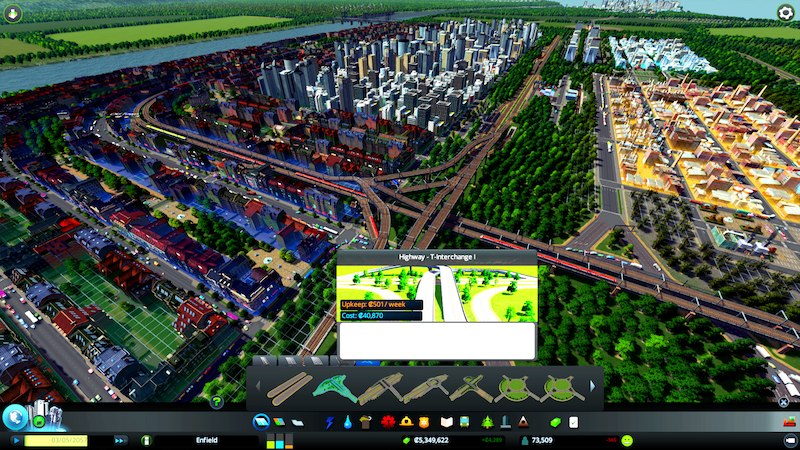This screenshot has width=800, height=450.
Task: Open the Roads build menu icon
Action: [x=262, y=422]
